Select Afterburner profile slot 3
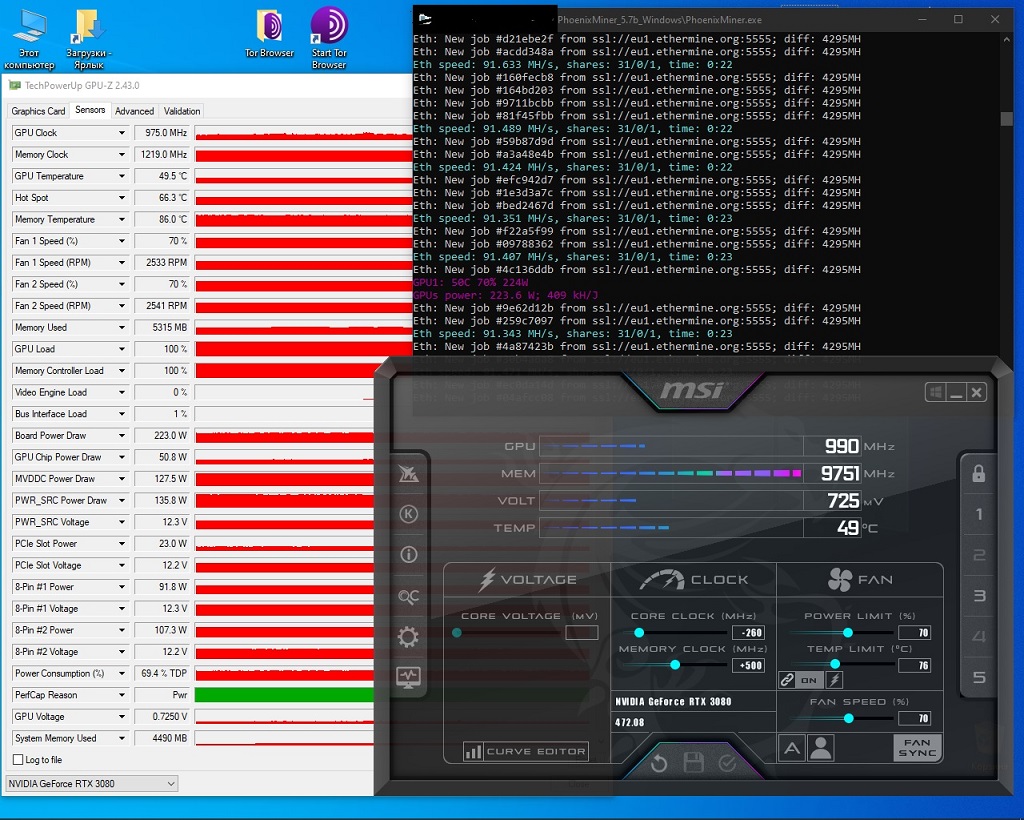 978,595
